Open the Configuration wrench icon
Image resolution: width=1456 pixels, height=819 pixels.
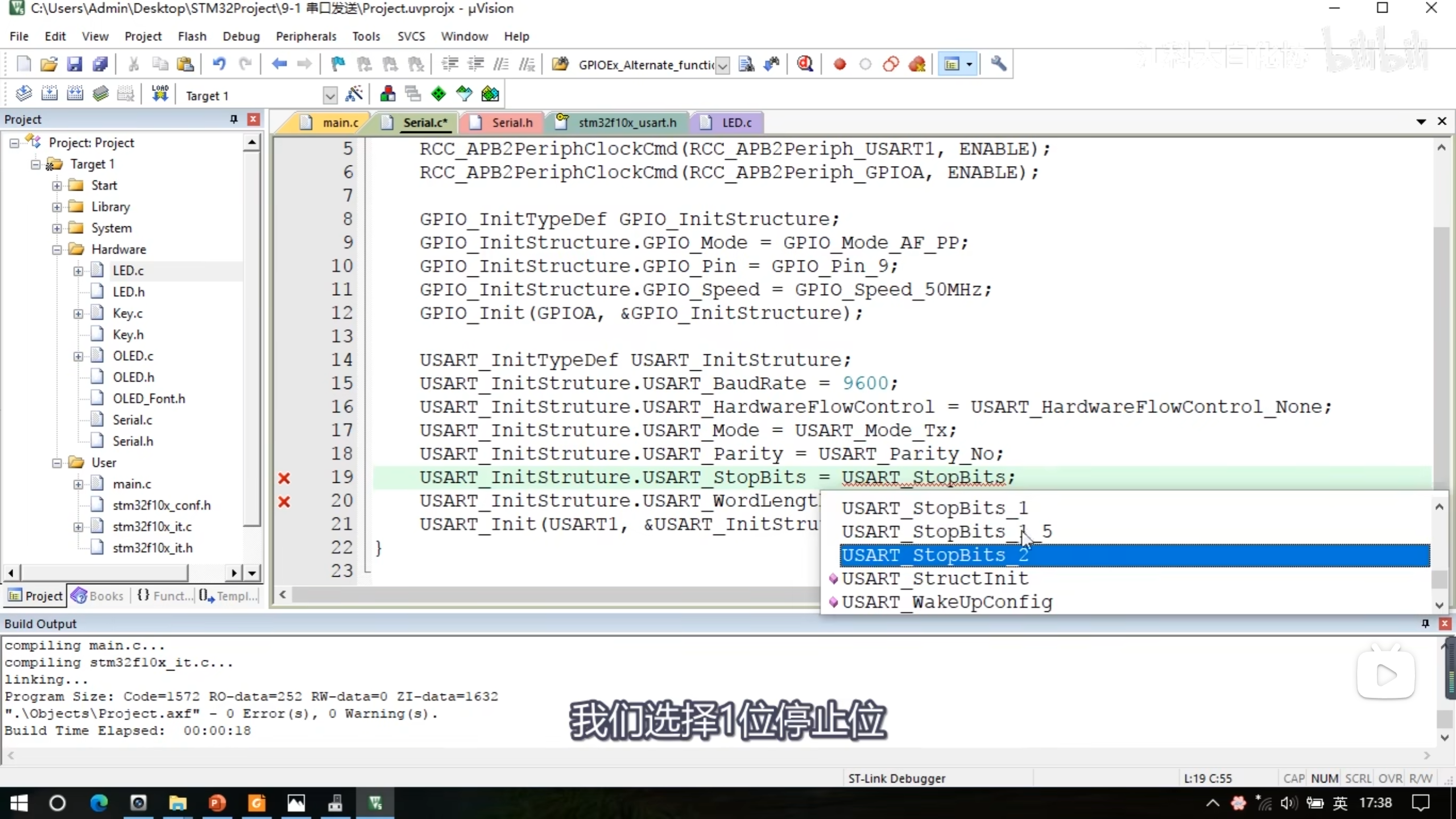[998, 64]
